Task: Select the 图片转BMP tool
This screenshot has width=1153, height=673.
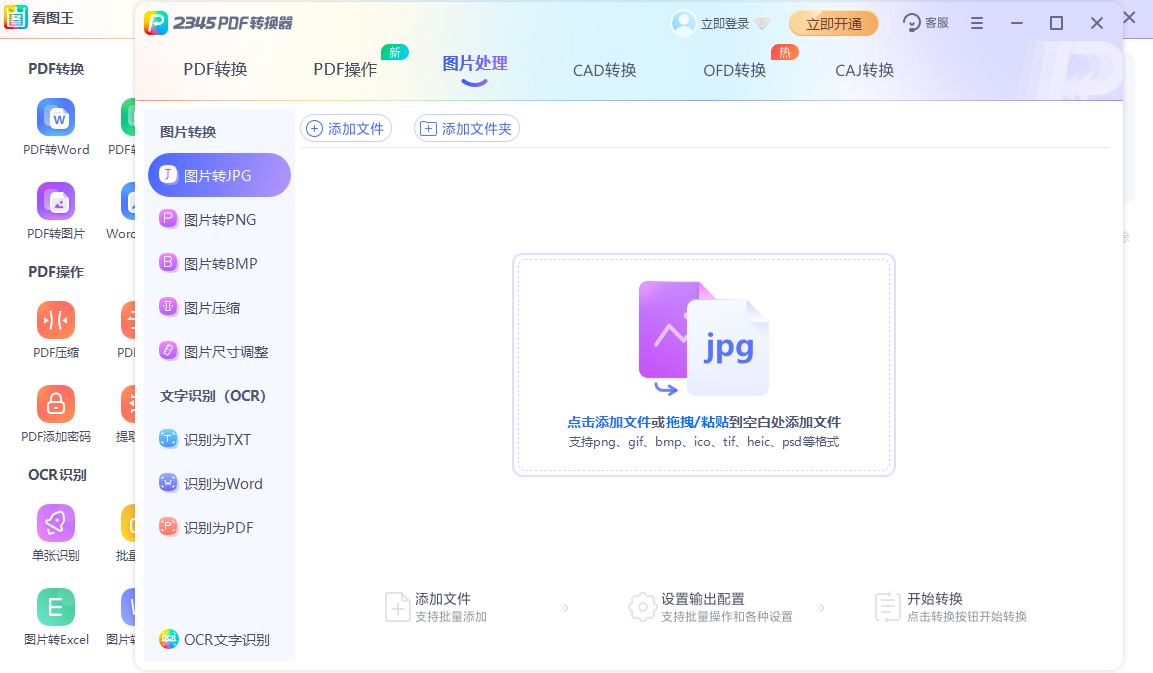Action: [x=218, y=263]
